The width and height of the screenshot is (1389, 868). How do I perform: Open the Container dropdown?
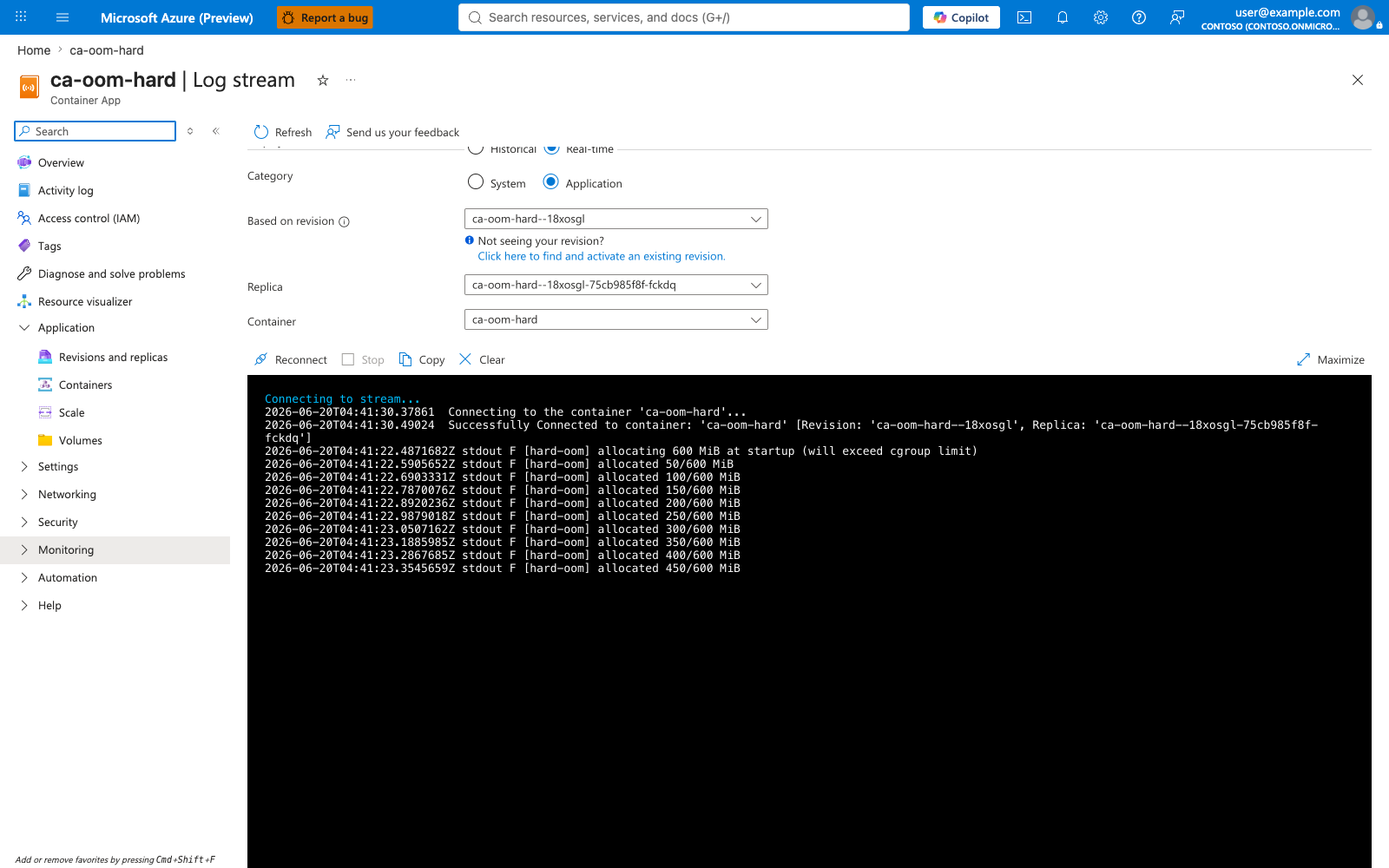(616, 319)
